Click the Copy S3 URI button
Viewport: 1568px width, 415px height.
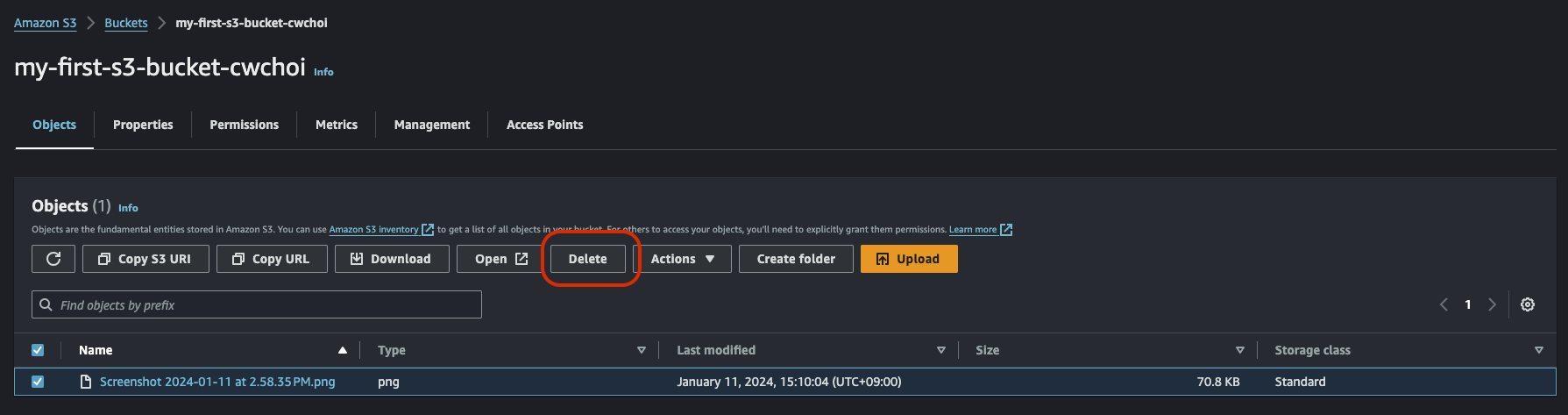[145, 259]
